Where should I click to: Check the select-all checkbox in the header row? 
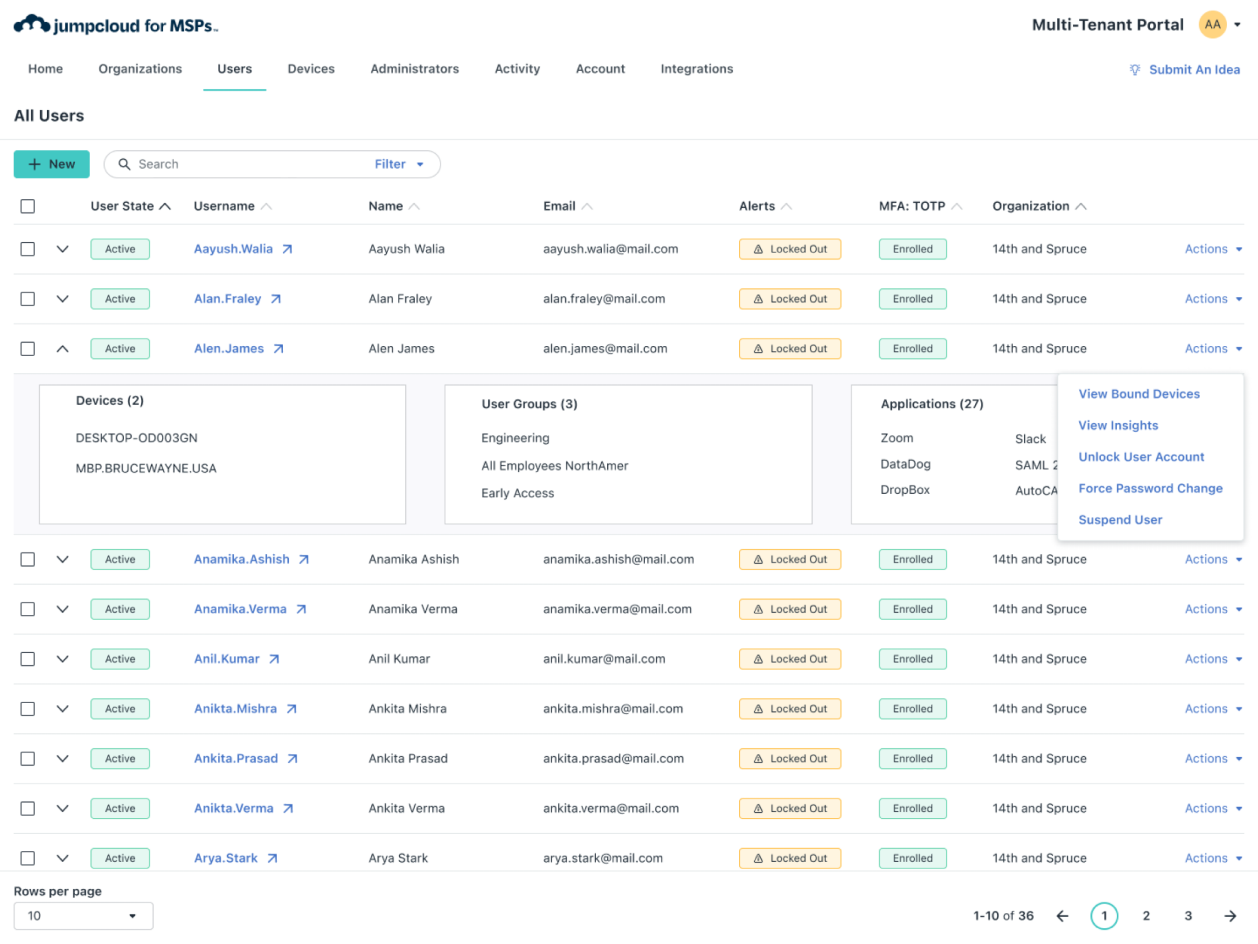point(28,206)
